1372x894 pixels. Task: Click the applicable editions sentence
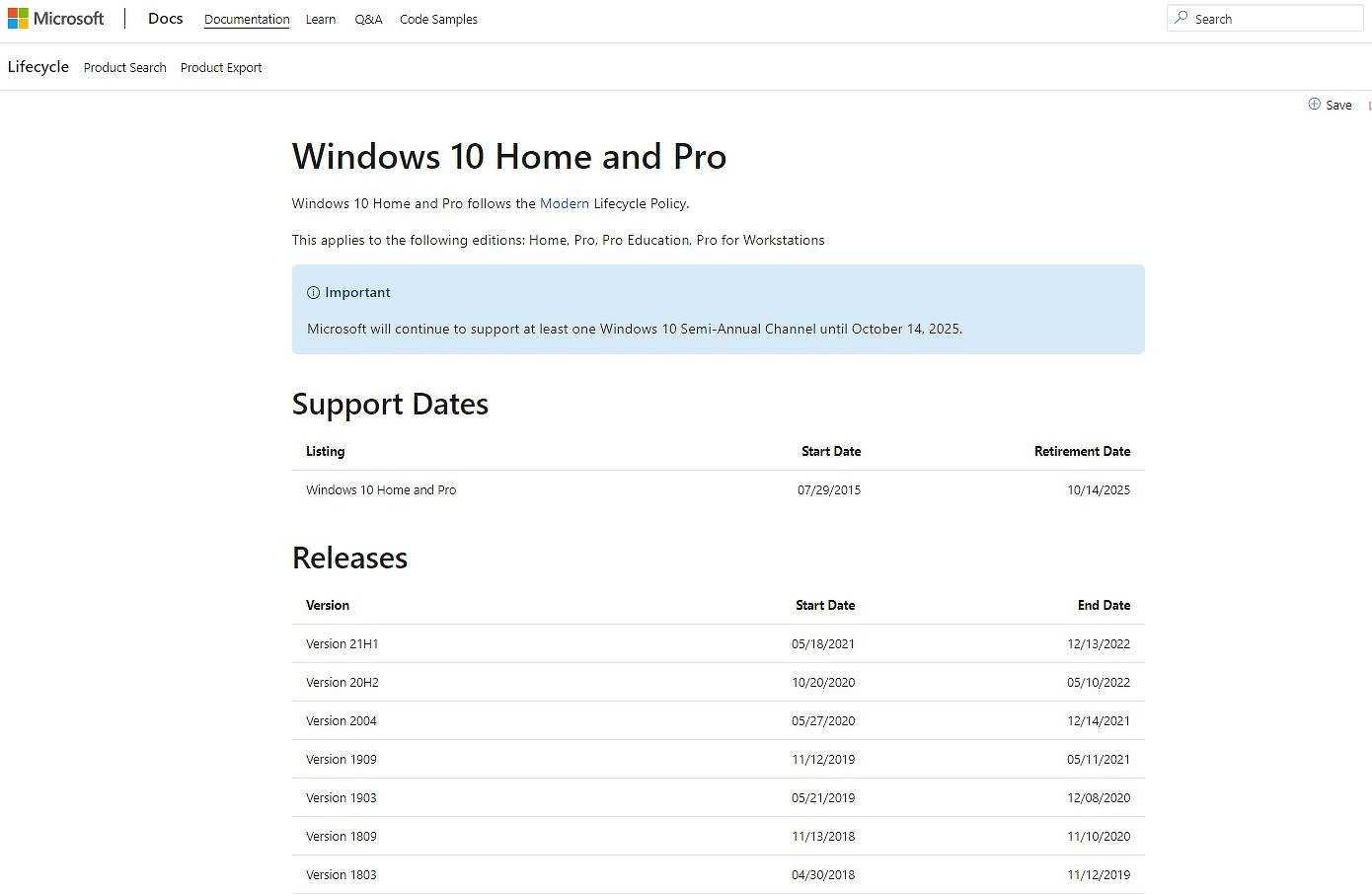pyautogui.click(x=559, y=240)
